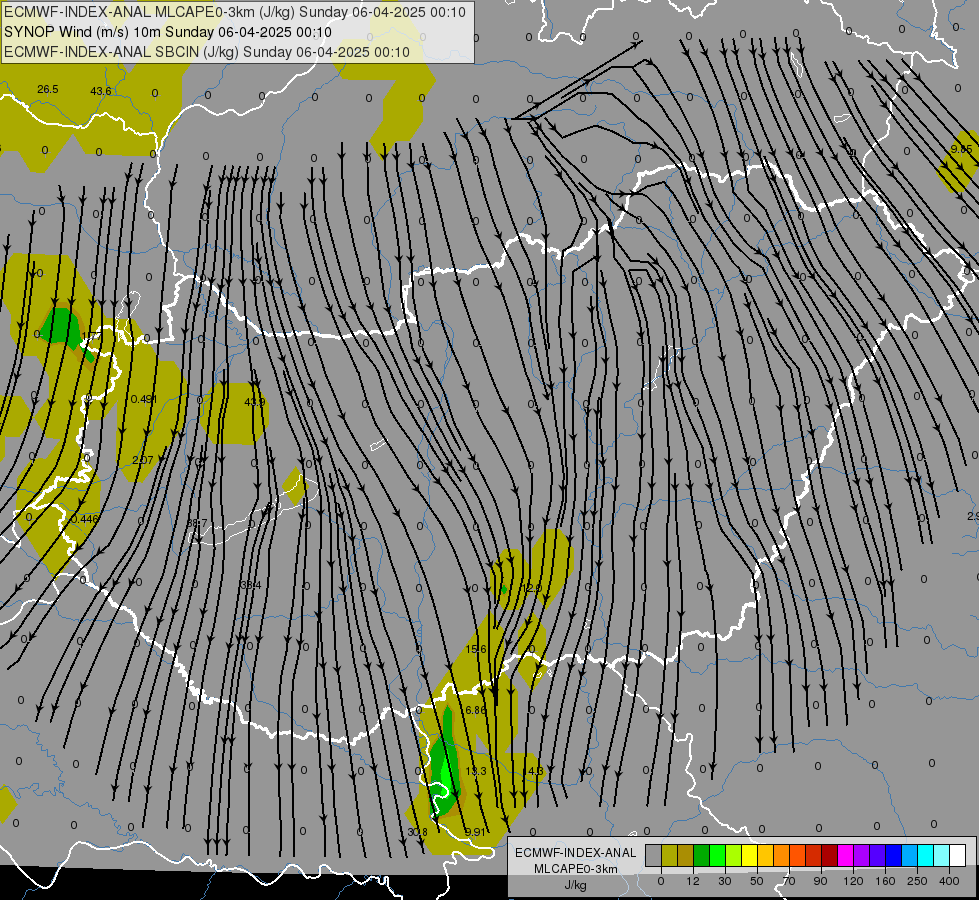This screenshot has width=979, height=900.
Task: Pick the dark green legend swatch
Action: coord(702,855)
